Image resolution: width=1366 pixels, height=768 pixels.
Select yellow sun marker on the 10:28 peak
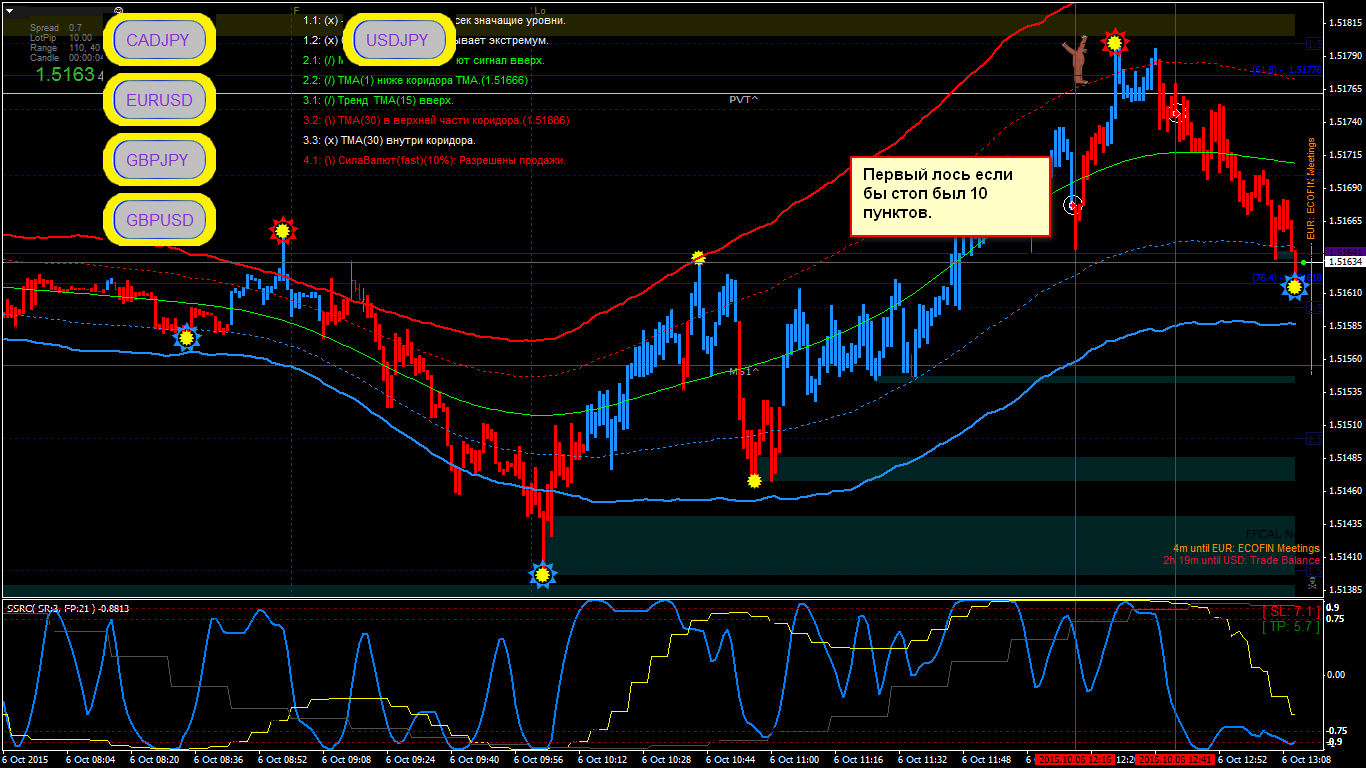[x=699, y=258]
